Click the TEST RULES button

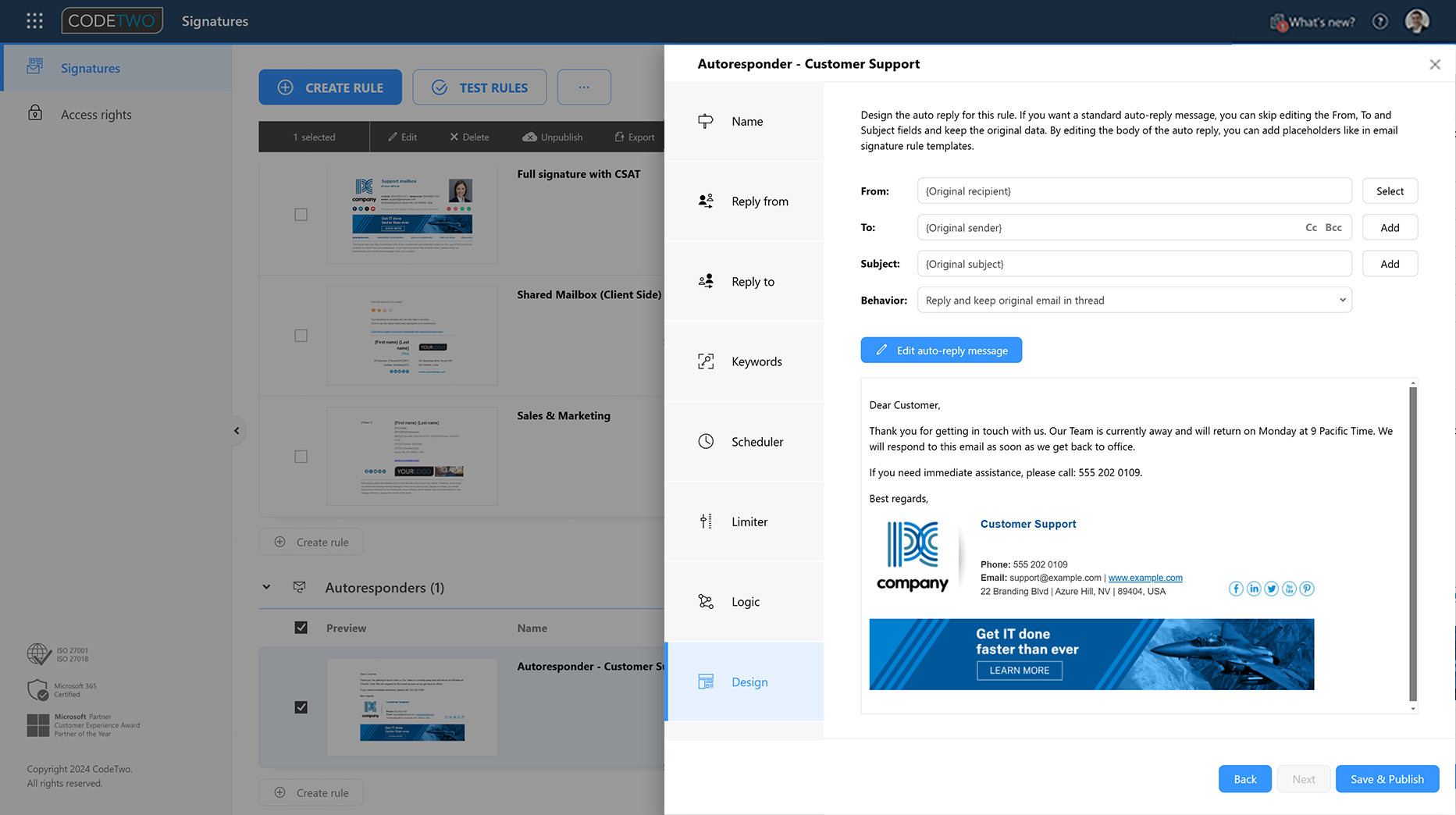[479, 87]
